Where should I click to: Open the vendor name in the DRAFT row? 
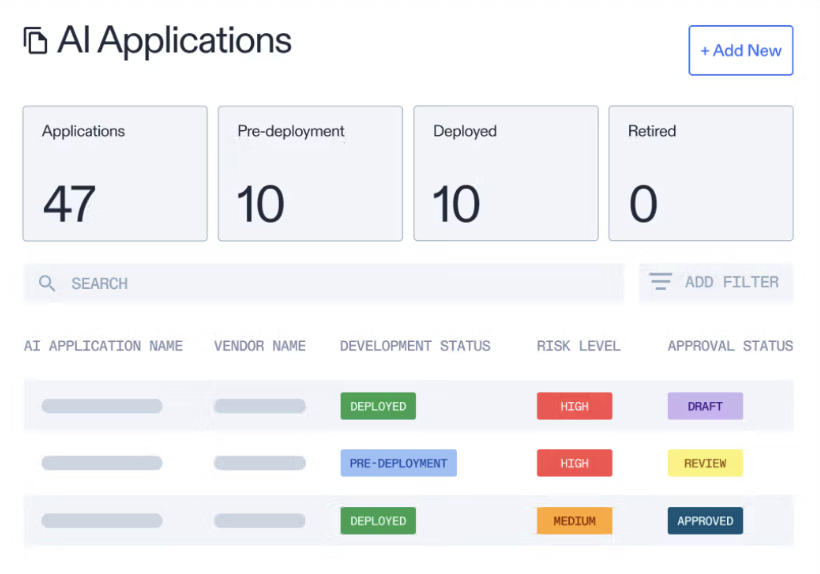point(260,406)
